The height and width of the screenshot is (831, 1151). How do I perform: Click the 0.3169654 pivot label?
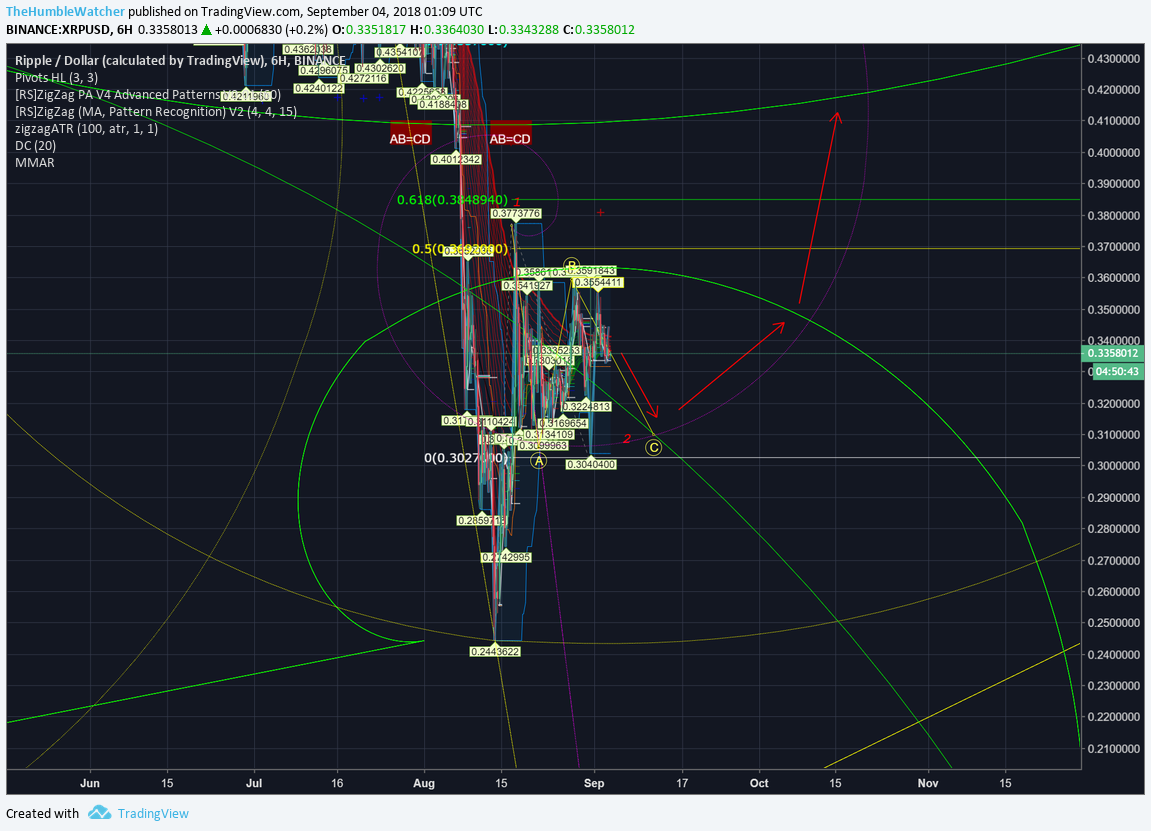(x=563, y=423)
